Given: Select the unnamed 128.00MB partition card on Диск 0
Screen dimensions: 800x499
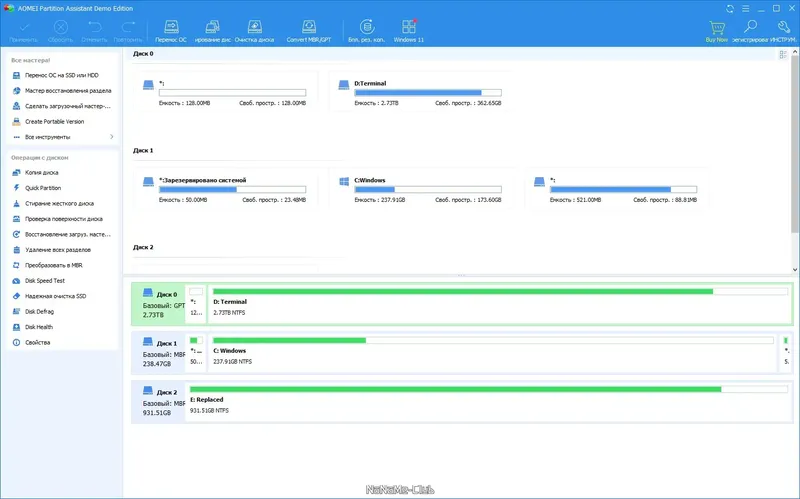Looking at the screenshot, I should click(225, 92).
